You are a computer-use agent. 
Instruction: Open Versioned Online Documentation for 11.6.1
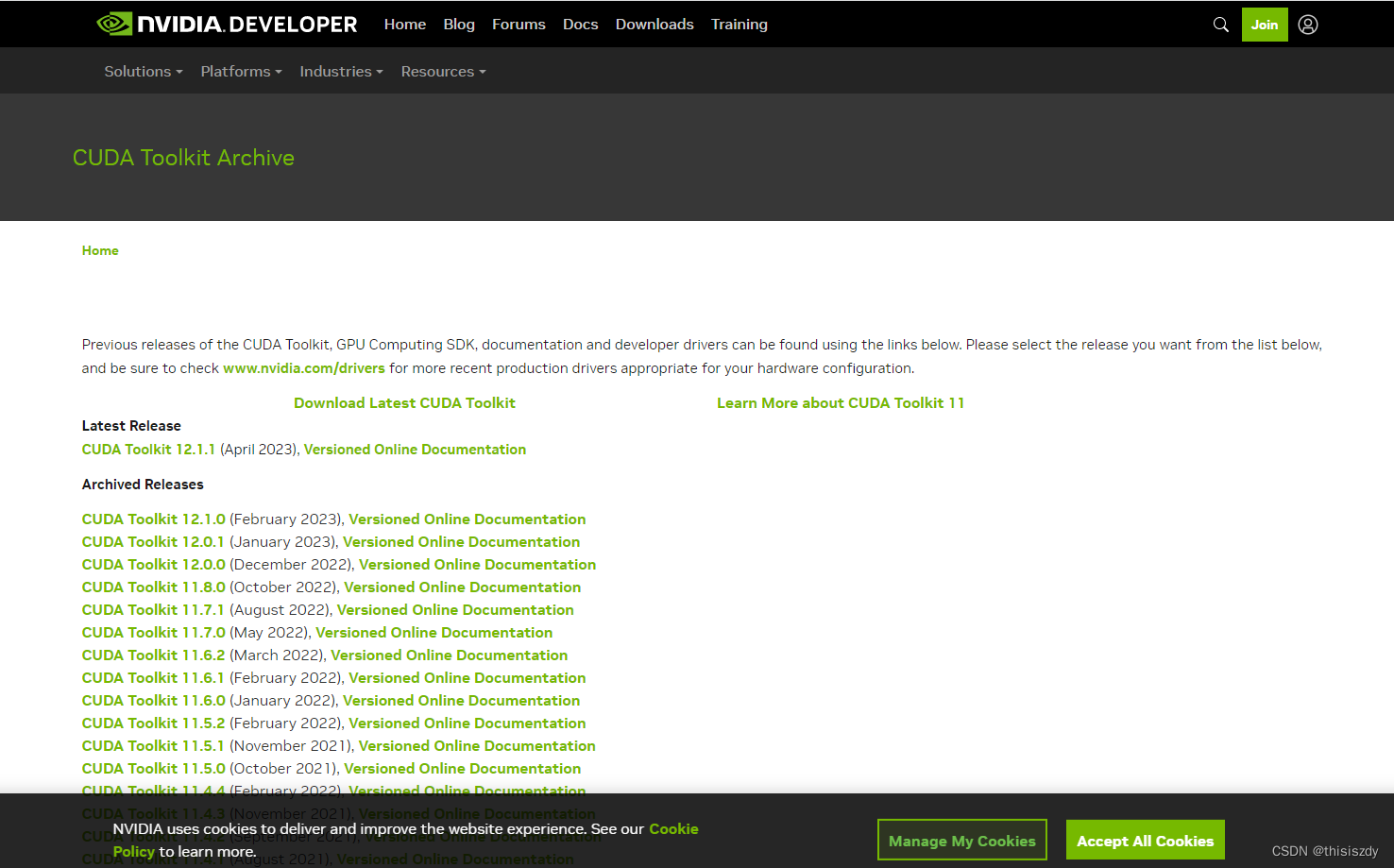(467, 678)
